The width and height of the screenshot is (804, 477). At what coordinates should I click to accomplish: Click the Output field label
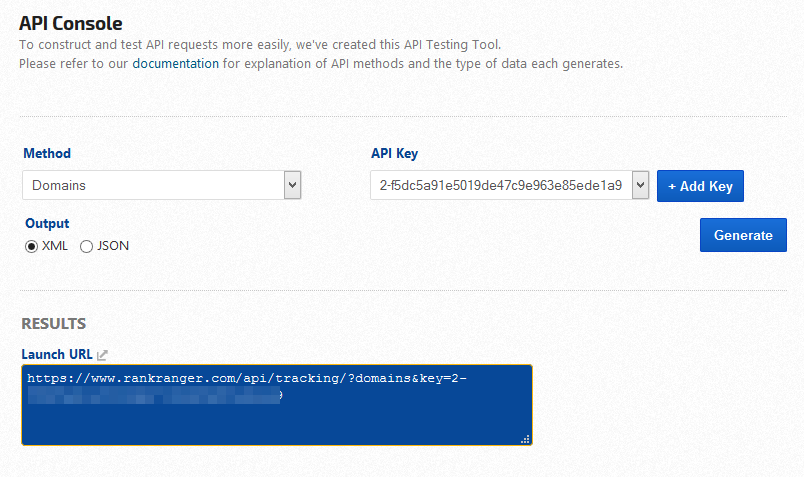click(47, 223)
